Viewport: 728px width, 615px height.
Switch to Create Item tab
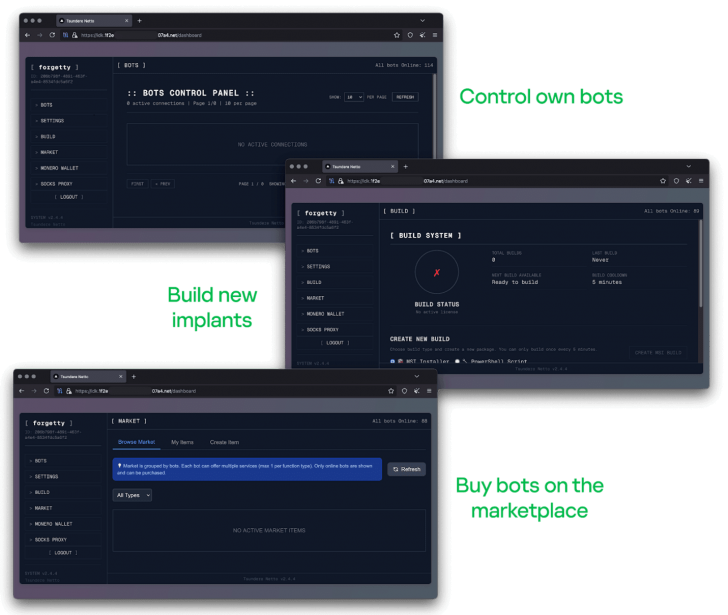(224, 442)
